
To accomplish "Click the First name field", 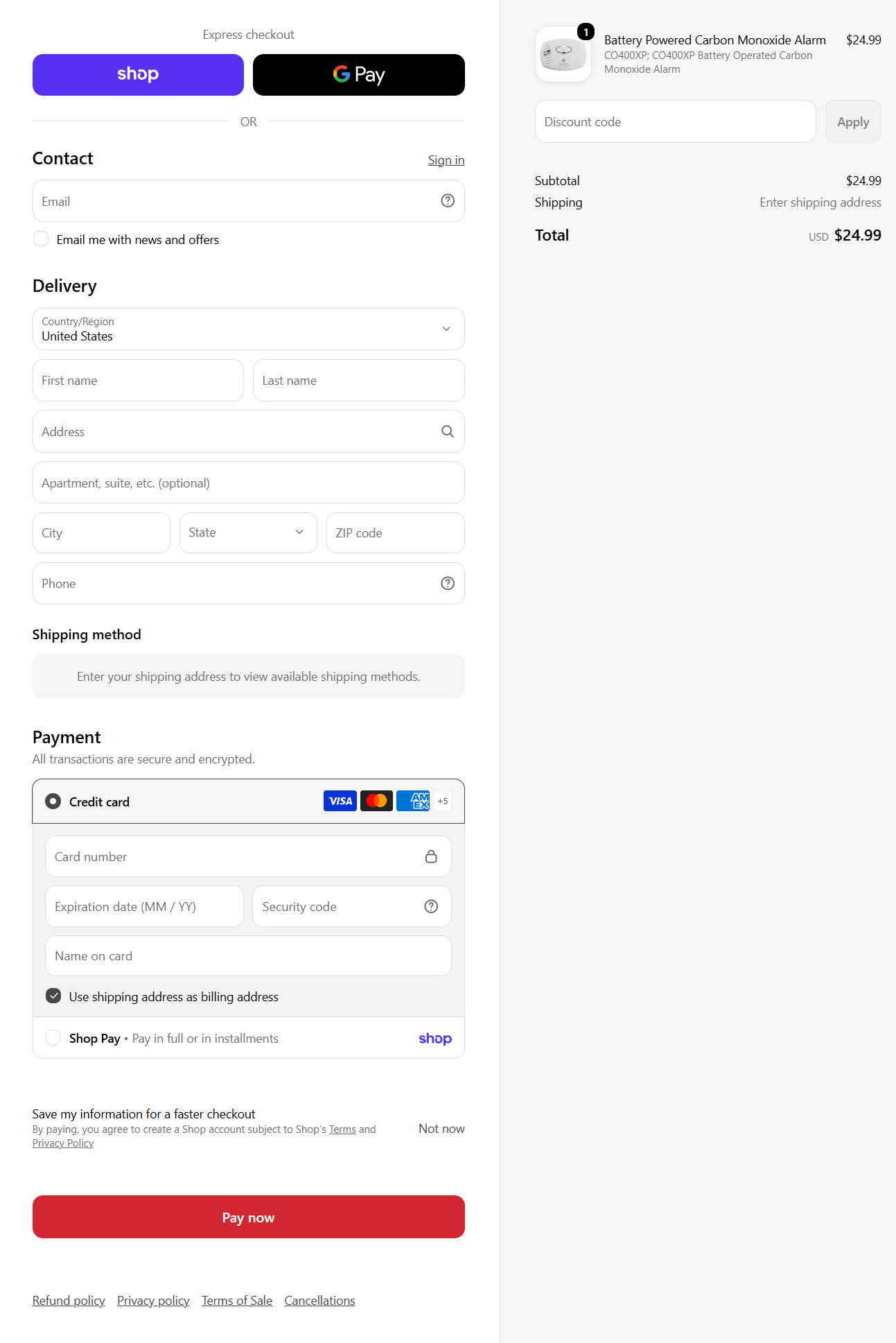I will (138, 380).
